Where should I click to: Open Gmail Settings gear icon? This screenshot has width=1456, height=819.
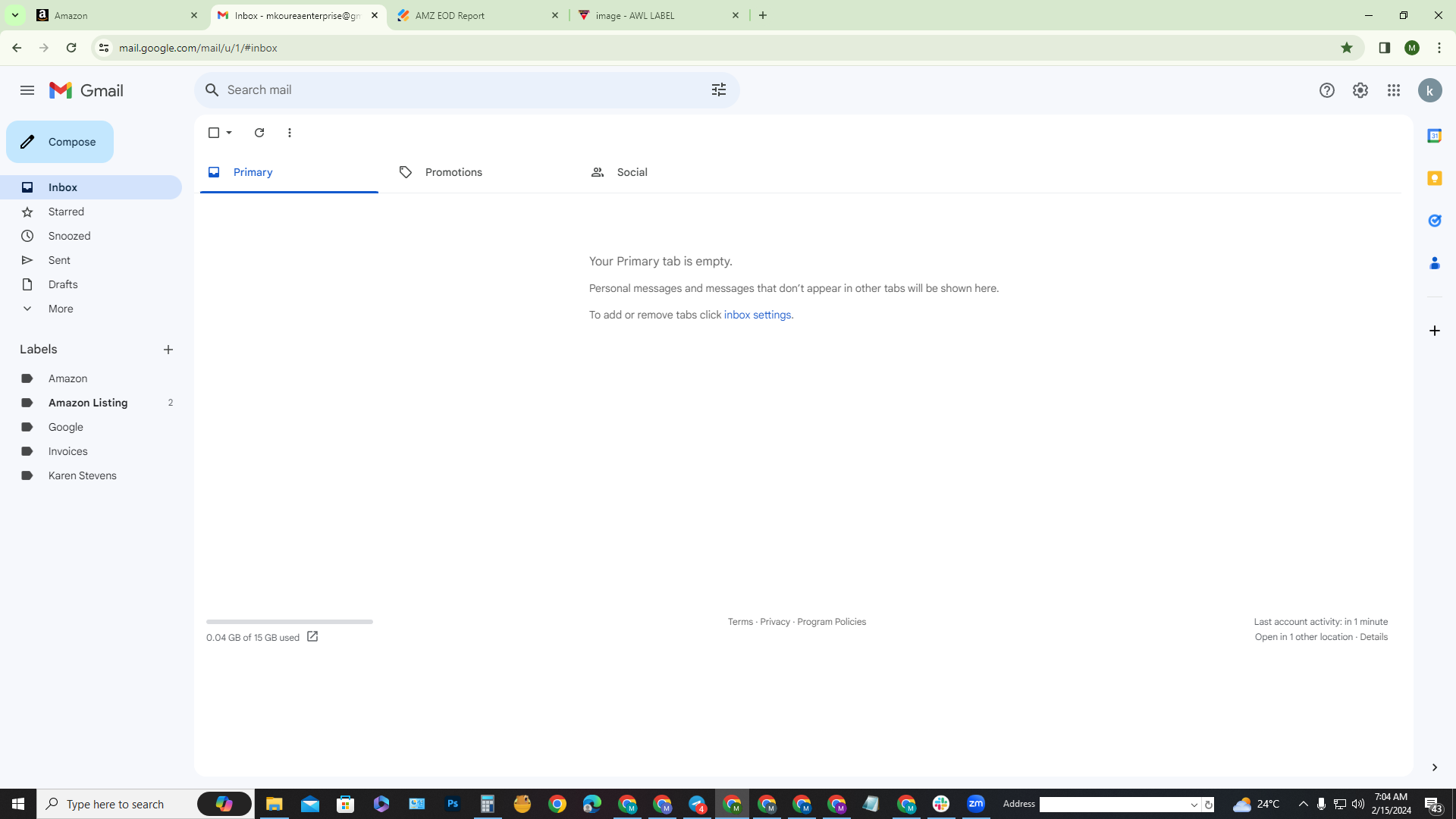[x=1360, y=90]
